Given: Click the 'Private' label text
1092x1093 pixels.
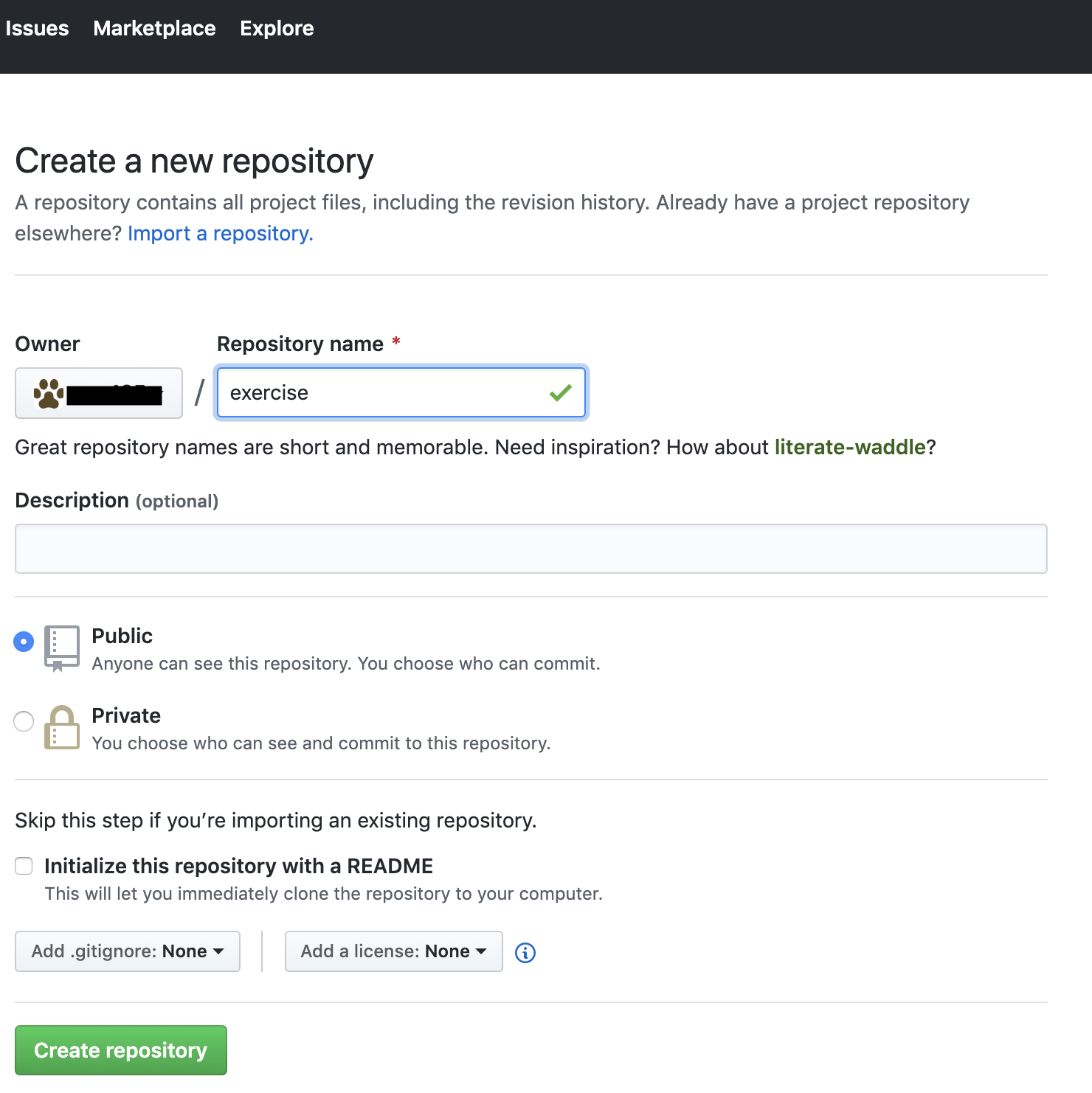Looking at the screenshot, I should tap(126, 715).
